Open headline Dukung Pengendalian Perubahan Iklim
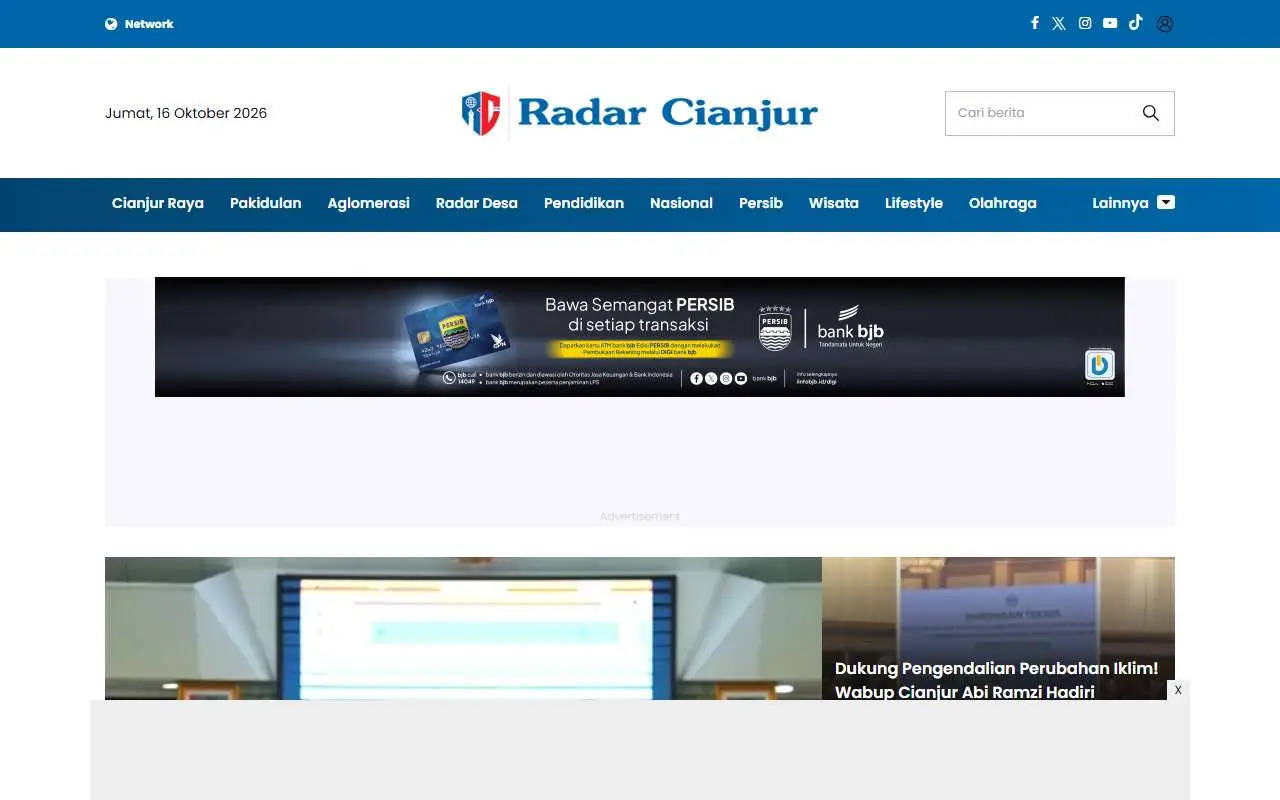1280x800 pixels. 997,680
